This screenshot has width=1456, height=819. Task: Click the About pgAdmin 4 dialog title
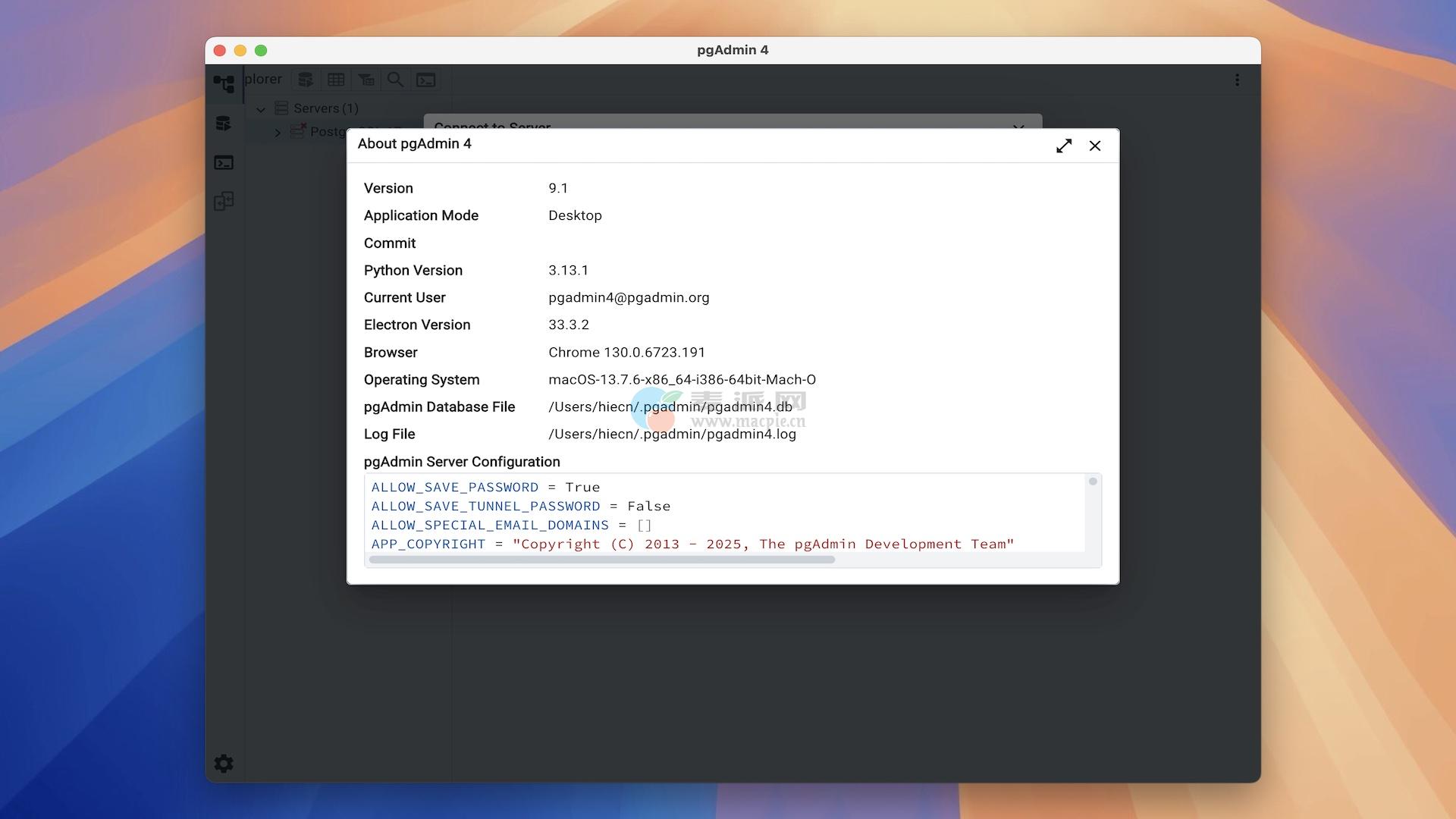pos(415,144)
